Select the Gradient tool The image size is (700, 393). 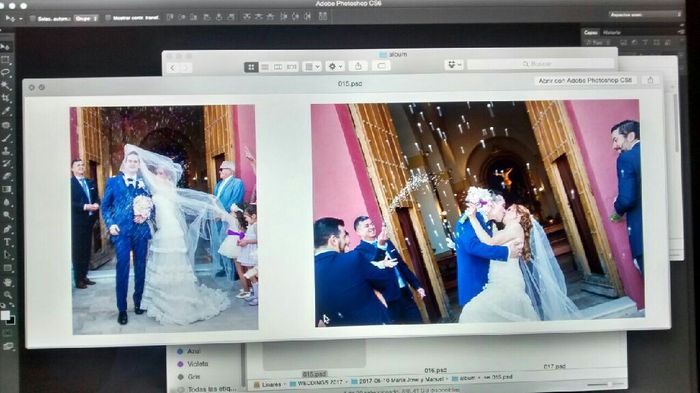(6, 189)
